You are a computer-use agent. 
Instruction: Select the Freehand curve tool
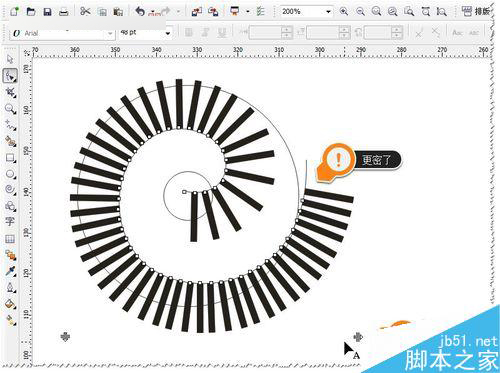point(10,125)
